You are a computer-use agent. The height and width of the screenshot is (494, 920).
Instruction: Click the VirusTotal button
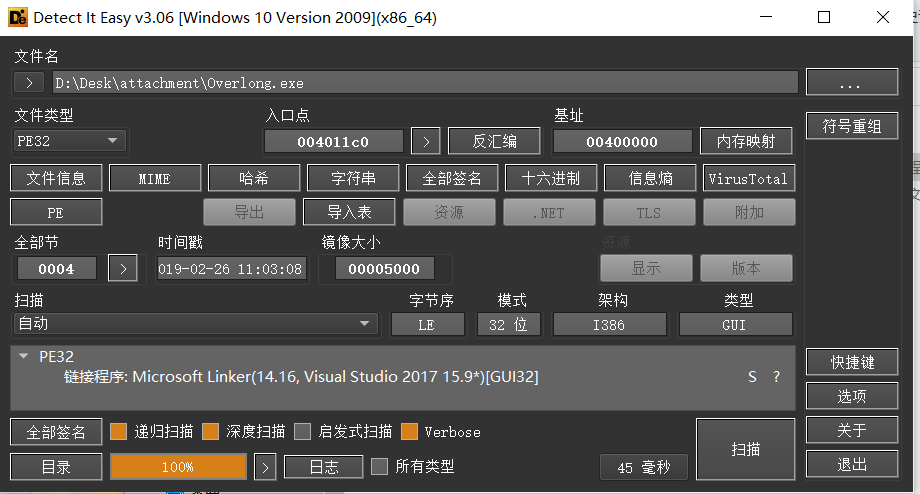pos(749,178)
